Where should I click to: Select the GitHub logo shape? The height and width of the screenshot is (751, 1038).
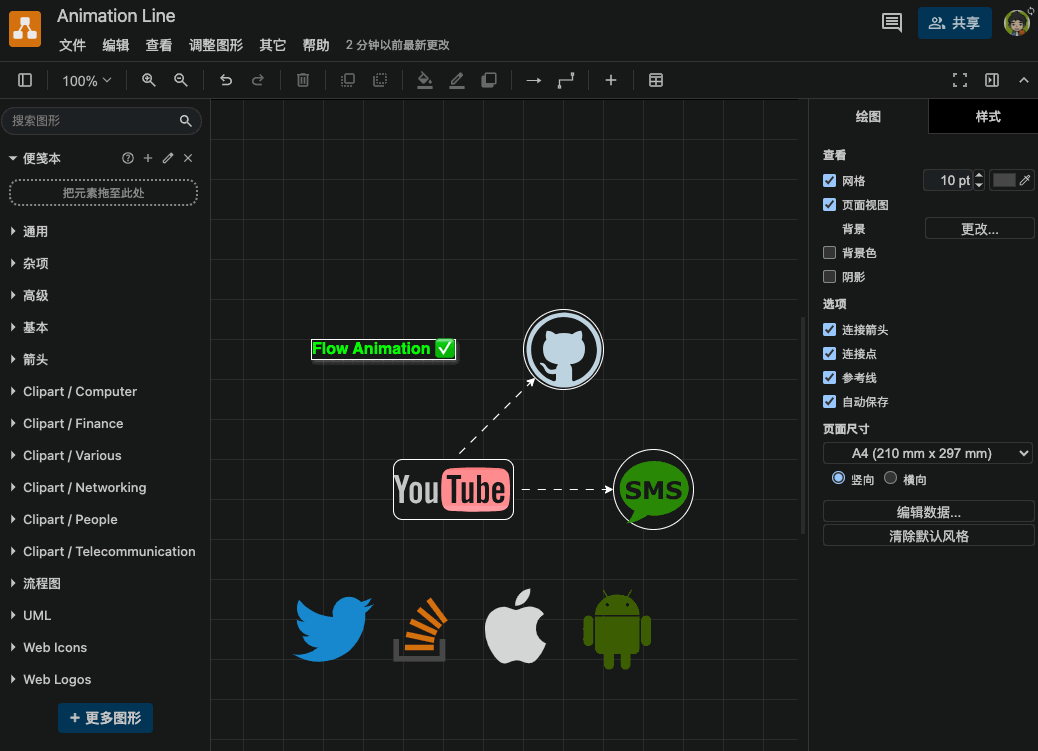[x=563, y=349]
